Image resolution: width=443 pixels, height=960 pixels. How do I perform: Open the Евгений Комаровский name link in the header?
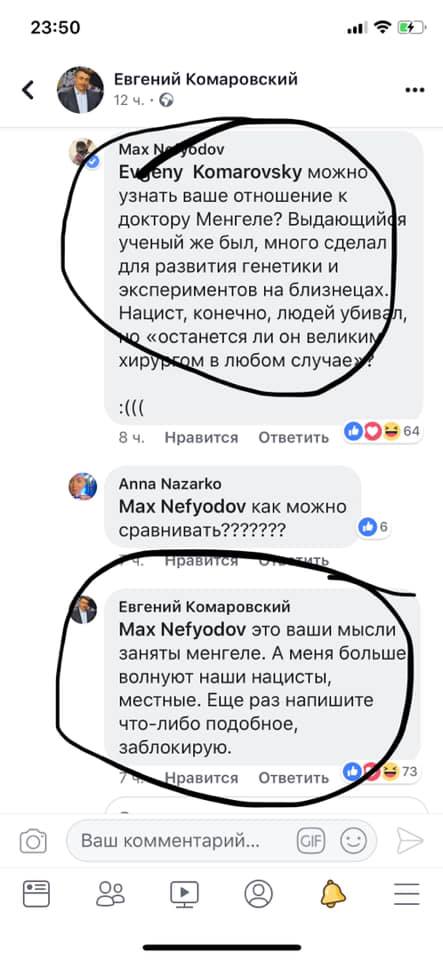tap(206, 79)
